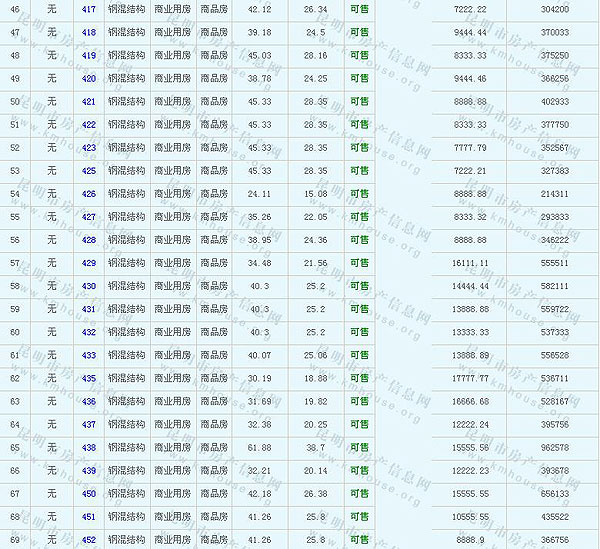
Task: Click room 450 link
Action: [89, 493]
